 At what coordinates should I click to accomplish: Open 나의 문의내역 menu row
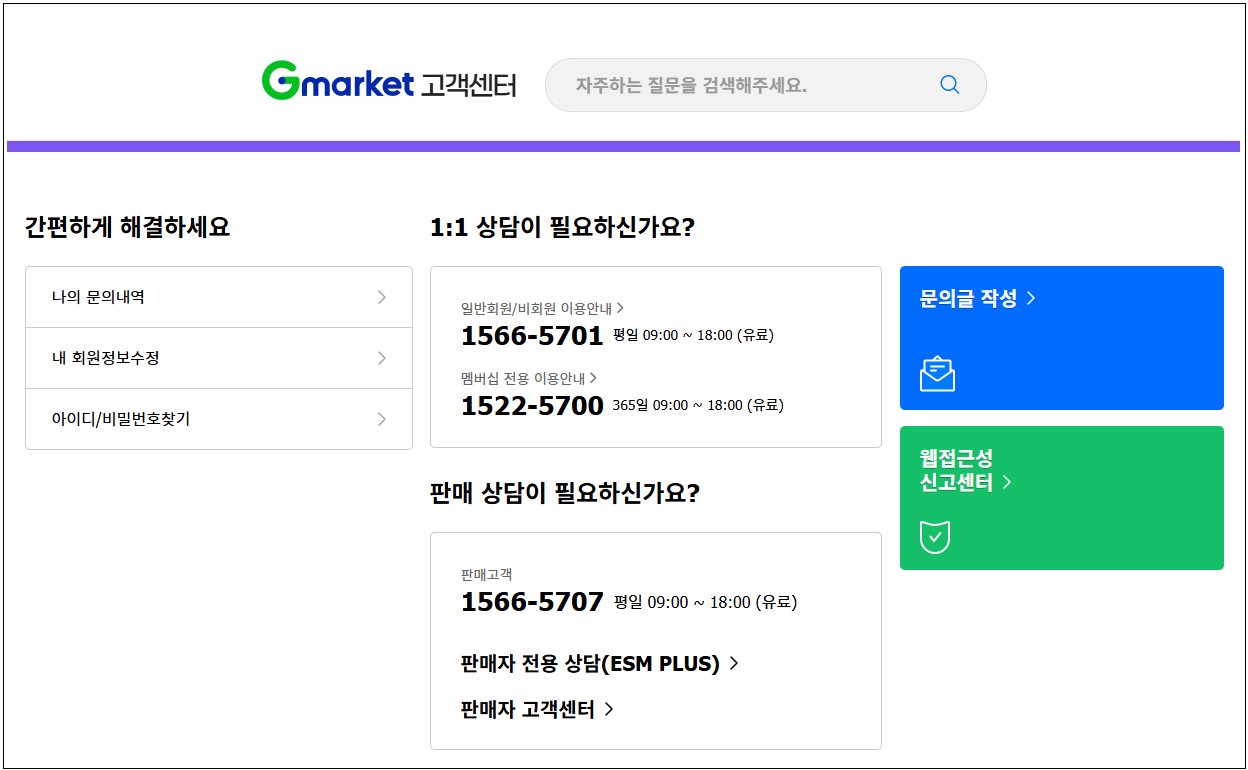point(219,297)
